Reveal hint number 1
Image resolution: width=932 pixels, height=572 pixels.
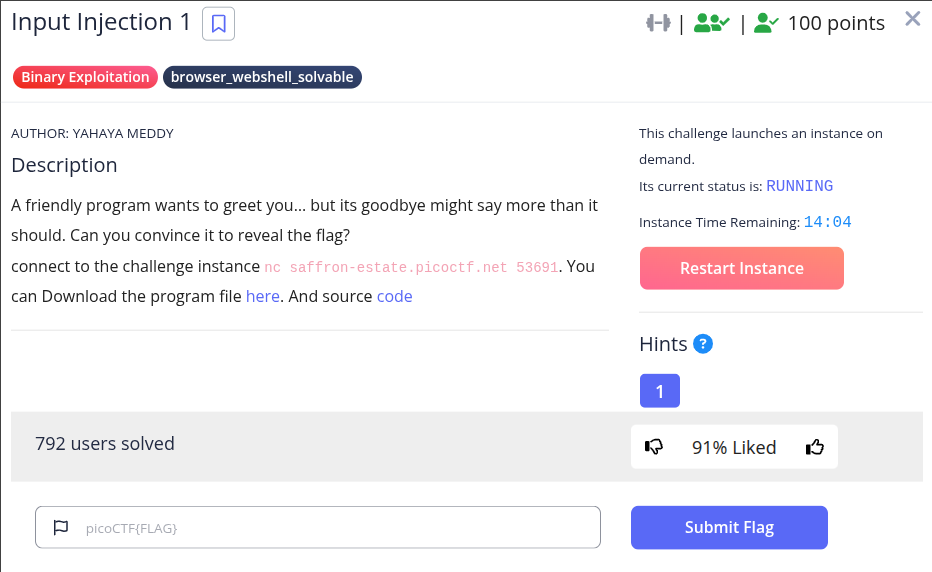tap(659, 391)
